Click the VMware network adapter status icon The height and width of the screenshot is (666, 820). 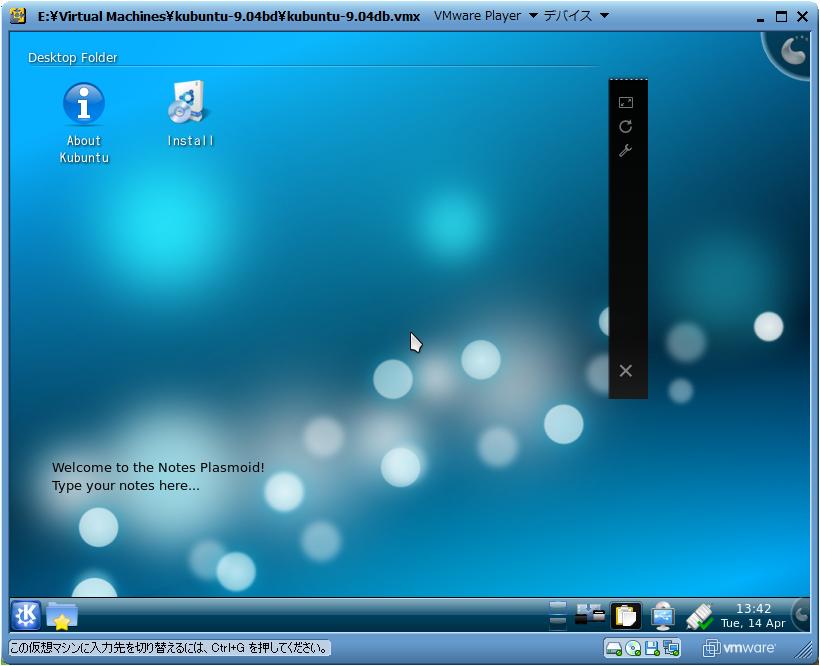pos(671,648)
